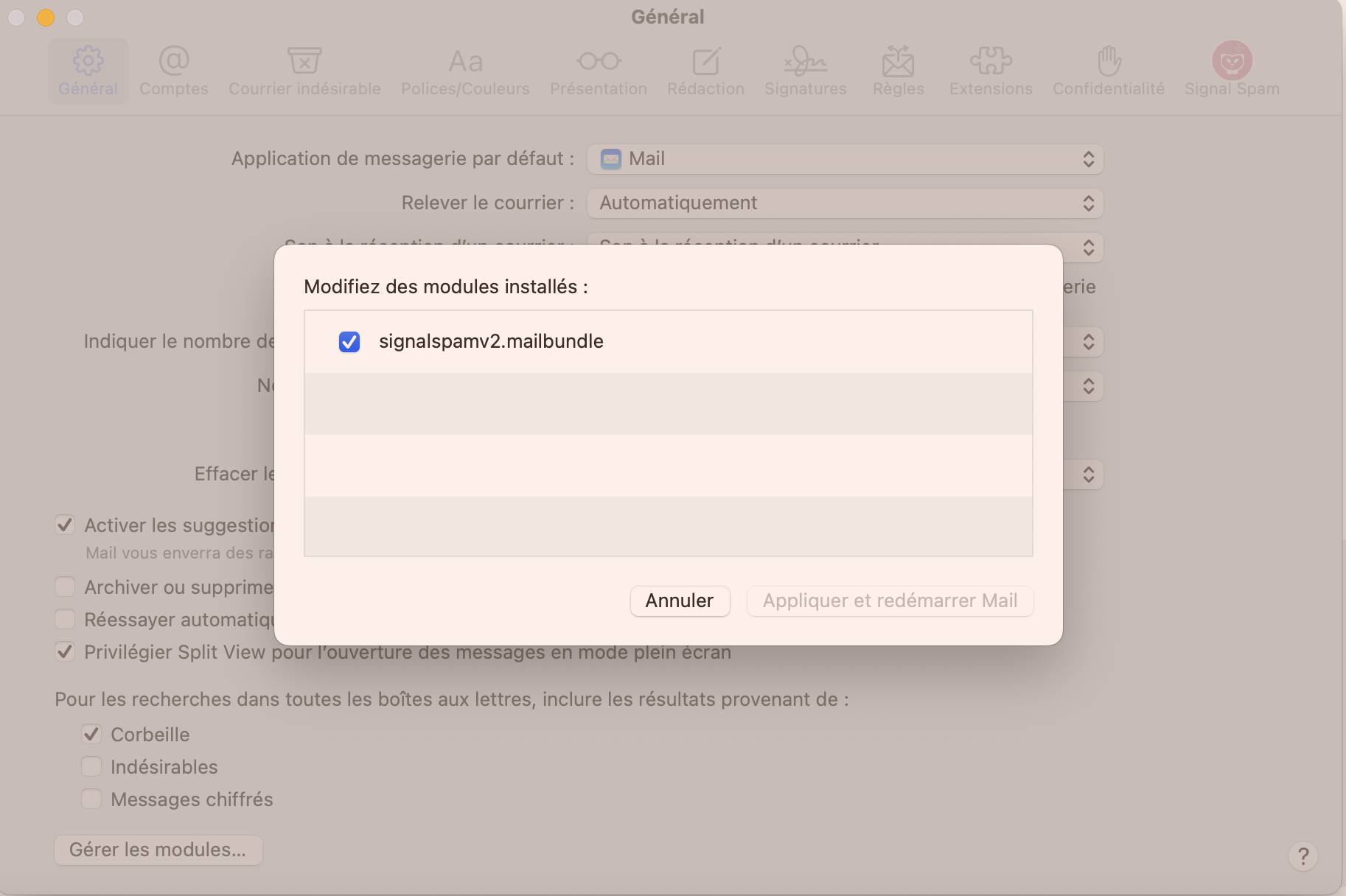Minimize the window with the yellow button
Viewport: 1346px width, 896px height.
46,17
